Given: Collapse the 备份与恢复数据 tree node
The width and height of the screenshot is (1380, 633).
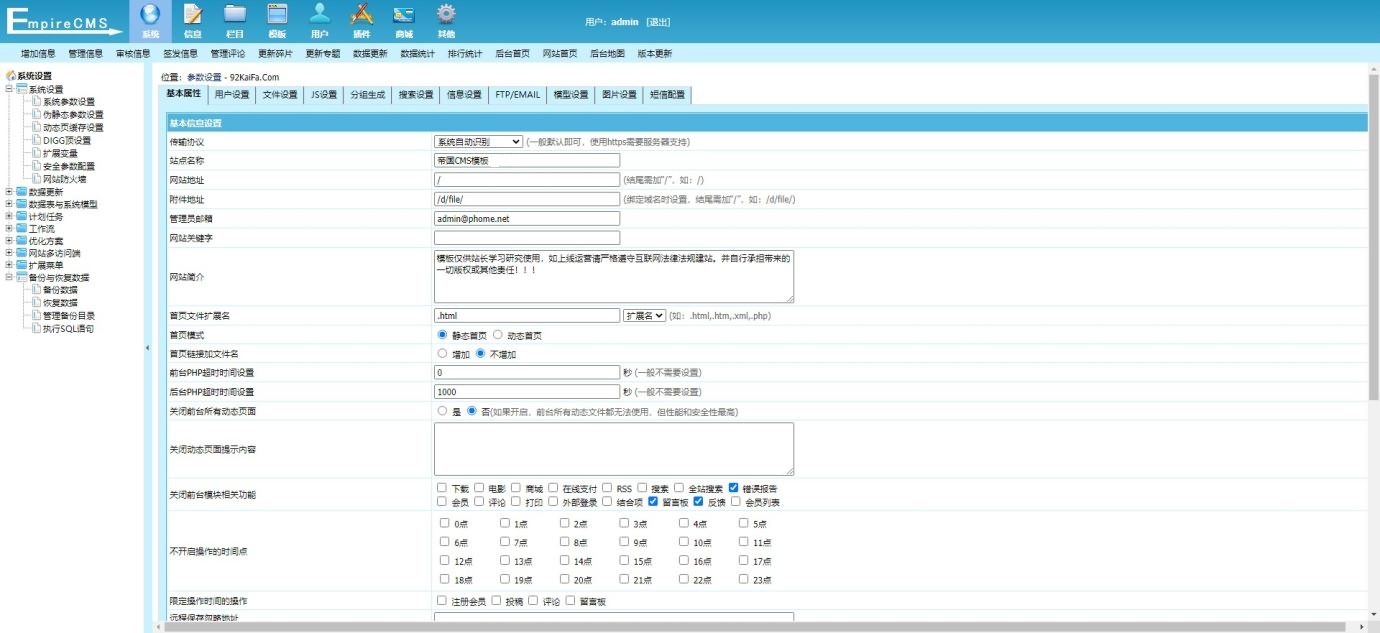Looking at the screenshot, I should 9,277.
